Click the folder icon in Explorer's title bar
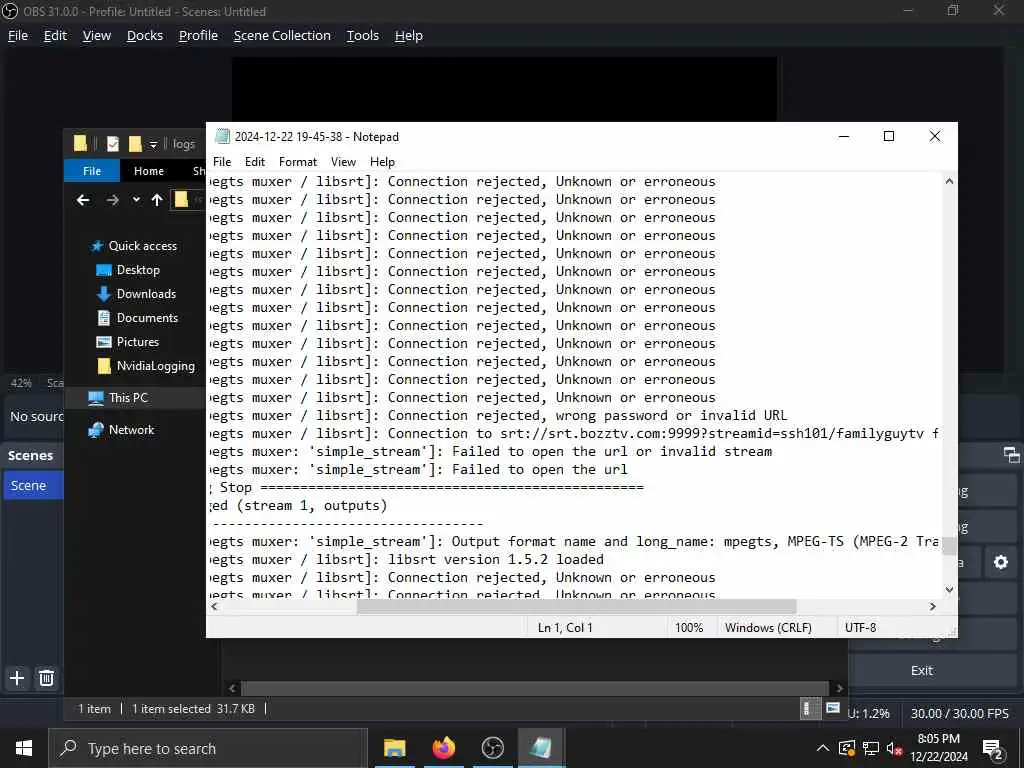This screenshot has width=1024, height=768. (80, 144)
